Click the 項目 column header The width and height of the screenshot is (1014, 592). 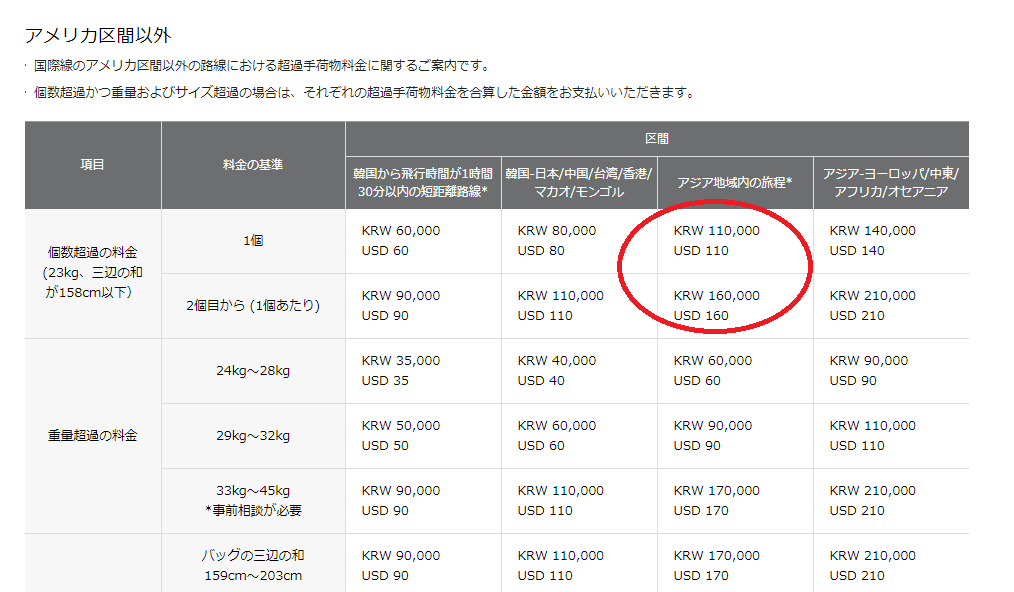point(92,165)
